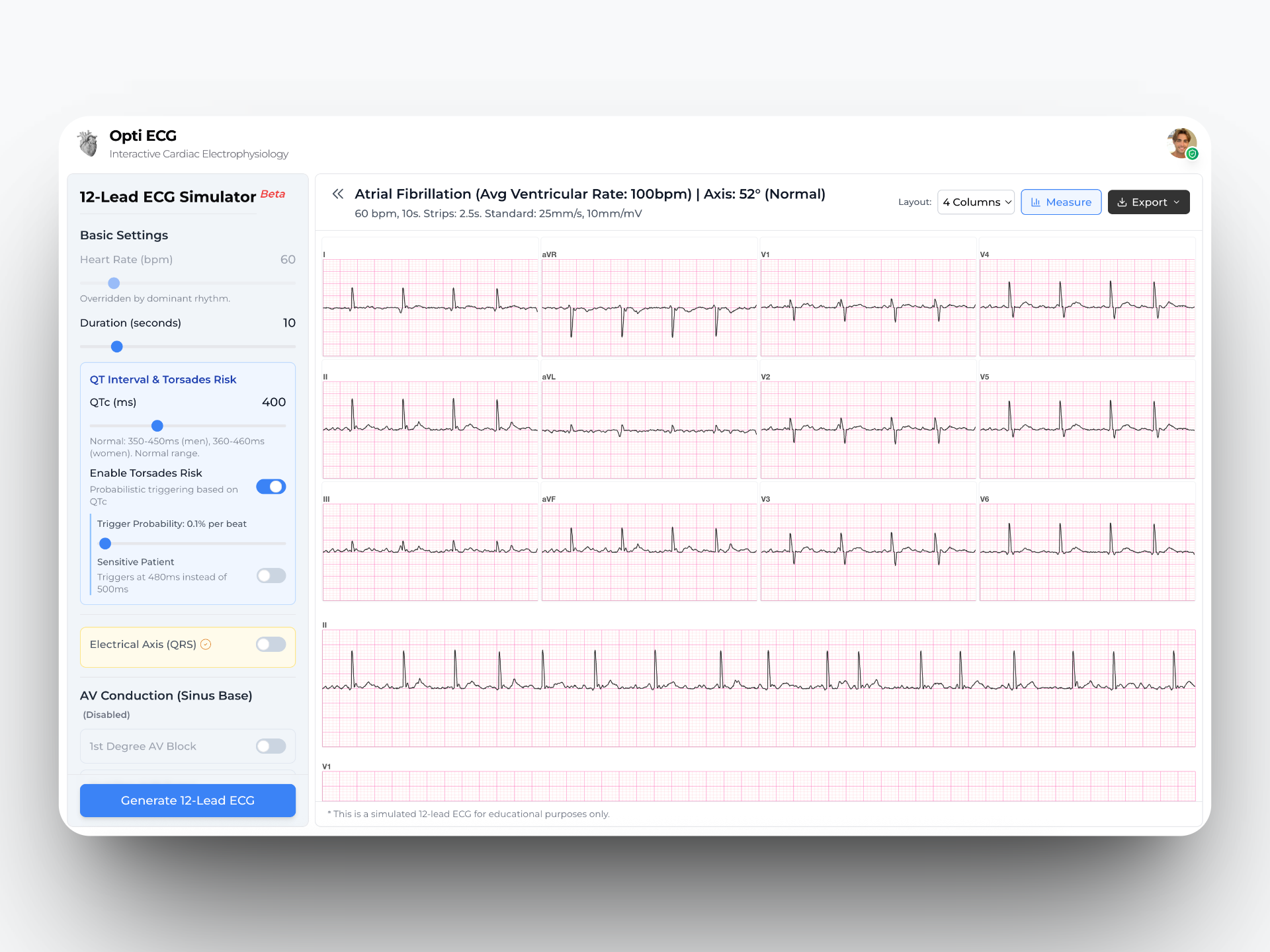The width and height of the screenshot is (1270, 952).
Task: Click the lead V5 ECG strip
Action: pyautogui.click(x=1087, y=430)
